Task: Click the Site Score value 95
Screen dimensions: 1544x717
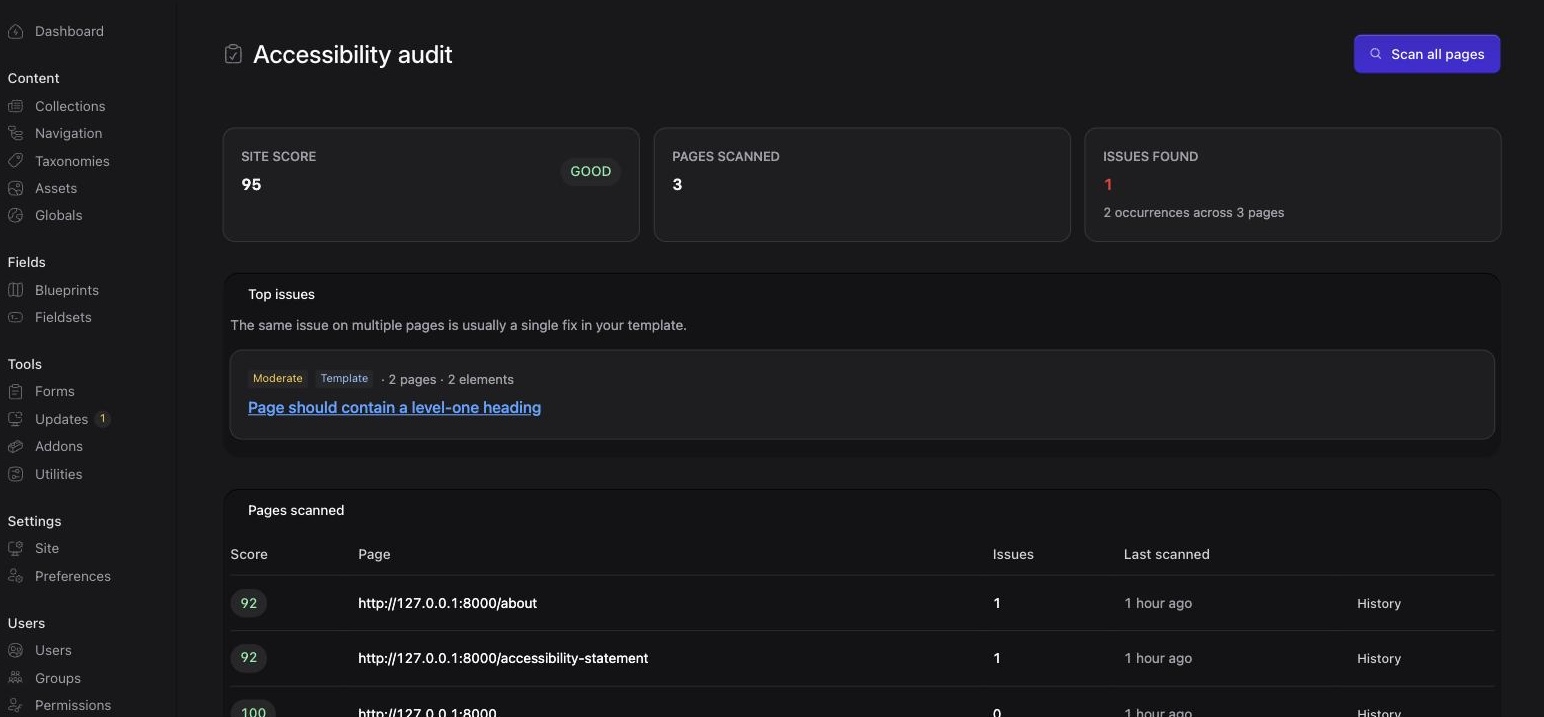Action: click(251, 184)
